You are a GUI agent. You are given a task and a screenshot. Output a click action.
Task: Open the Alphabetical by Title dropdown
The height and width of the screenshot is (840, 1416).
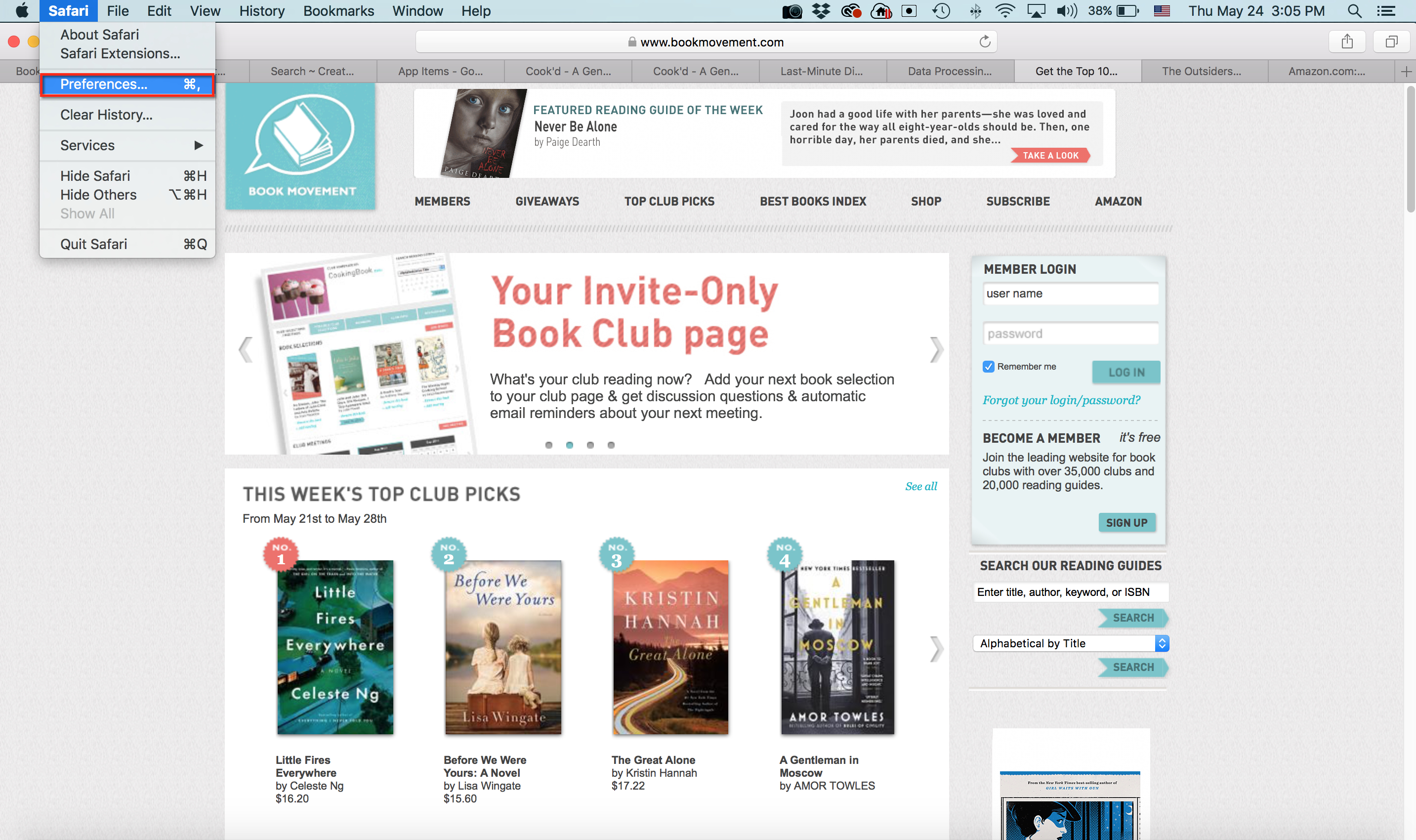[1070, 643]
